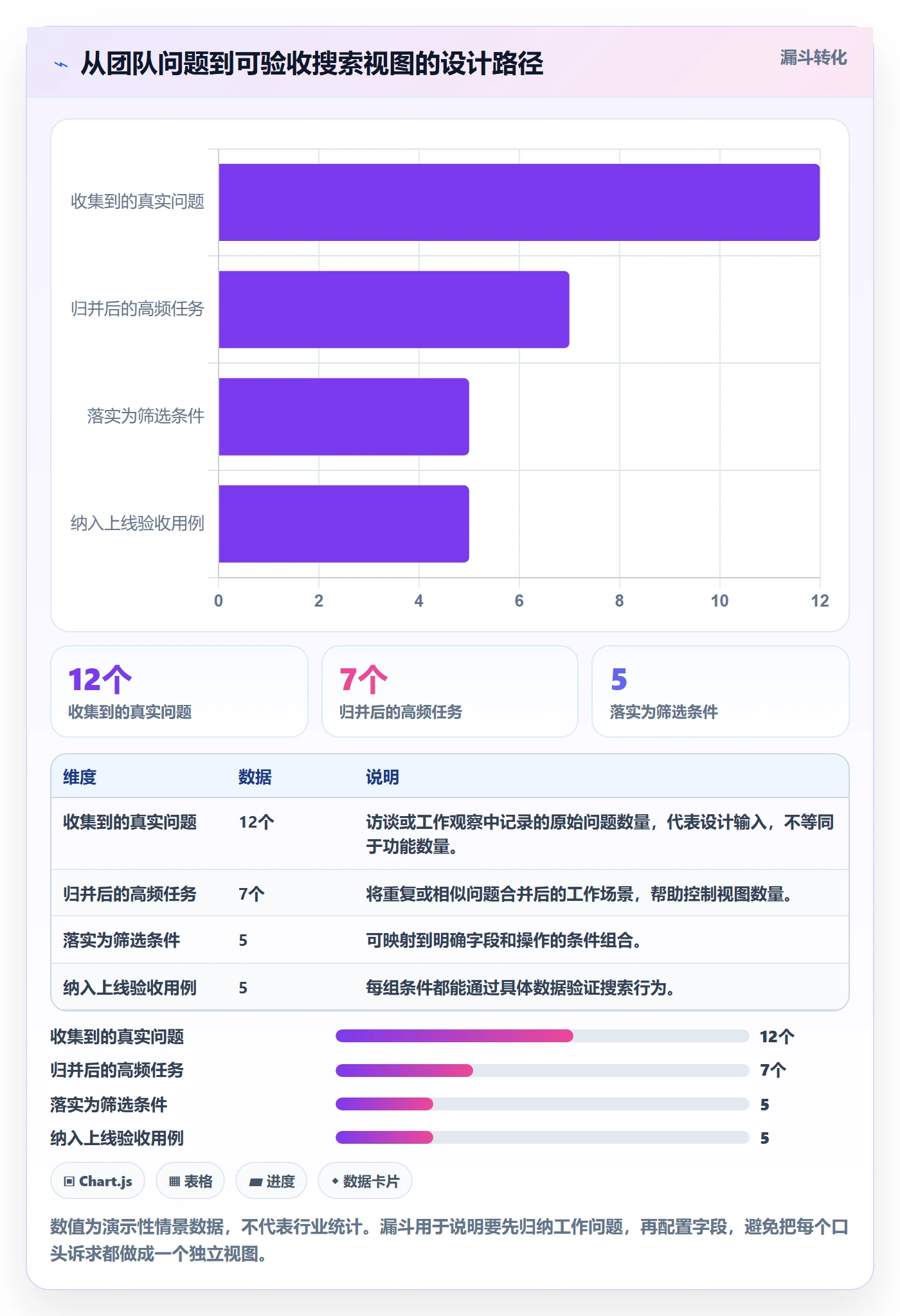Click the 纳入上线验收用例 cell in the table
The height and width of the screenshot is (1316, 900).
point(130,988)
